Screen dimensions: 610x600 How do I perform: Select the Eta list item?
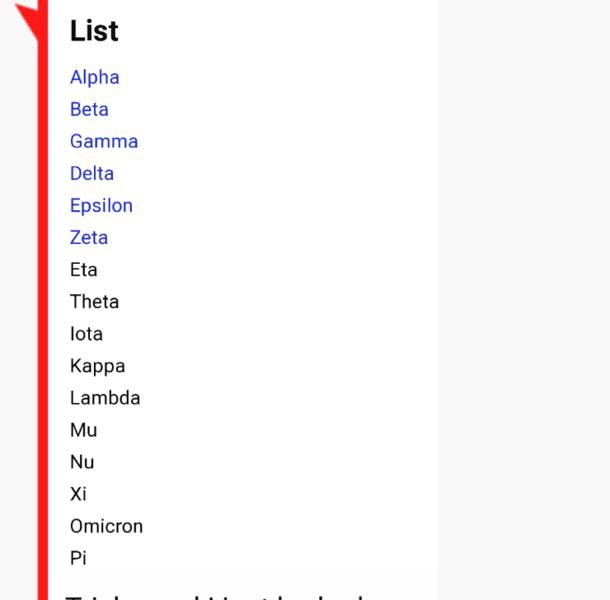point(84,269)
